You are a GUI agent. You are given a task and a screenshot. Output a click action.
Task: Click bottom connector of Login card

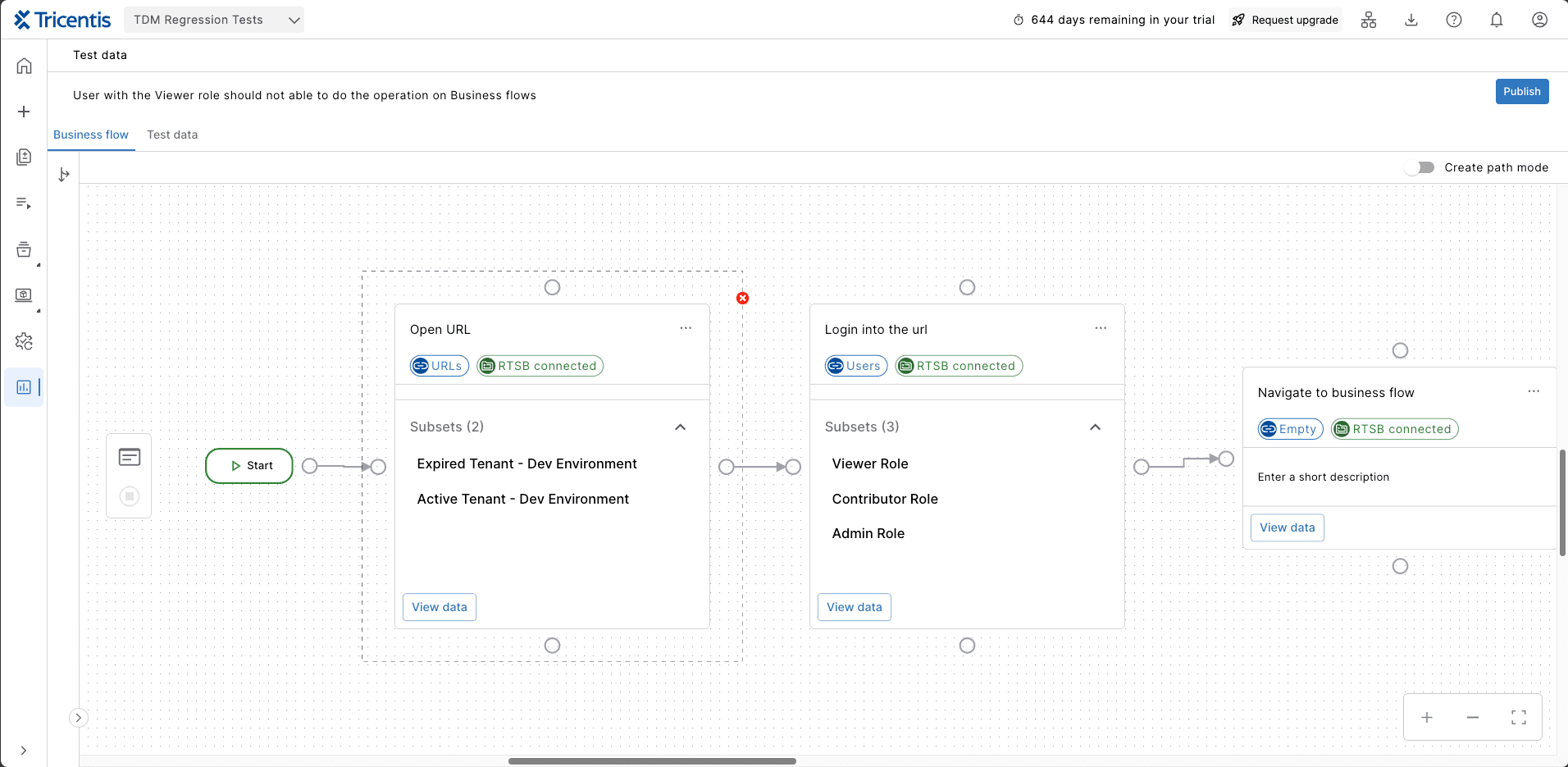[968, 646]
